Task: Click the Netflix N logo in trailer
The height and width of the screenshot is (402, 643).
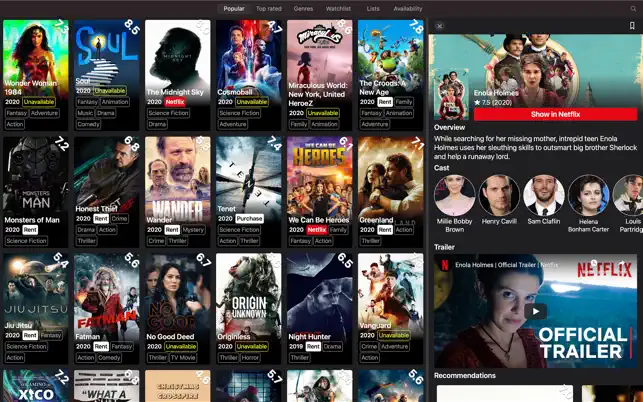Action: point(445,265)
